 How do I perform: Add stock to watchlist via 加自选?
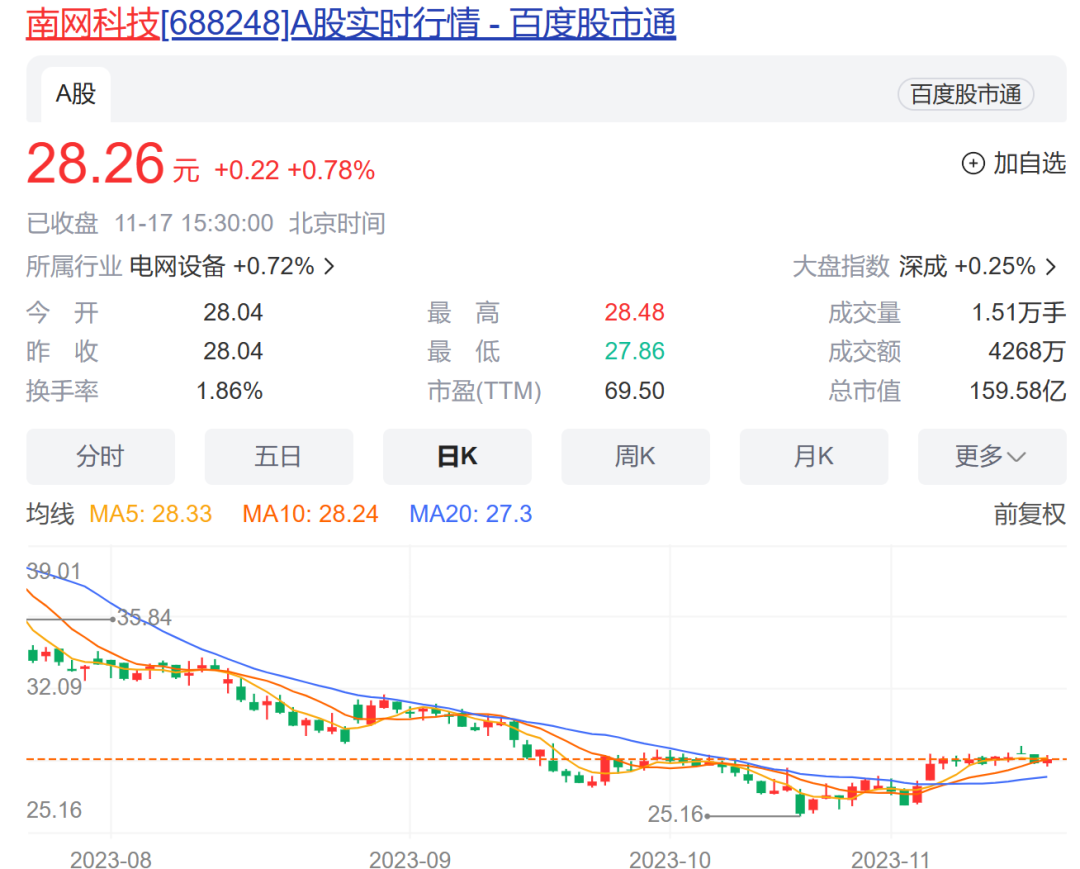[1014, 164]
